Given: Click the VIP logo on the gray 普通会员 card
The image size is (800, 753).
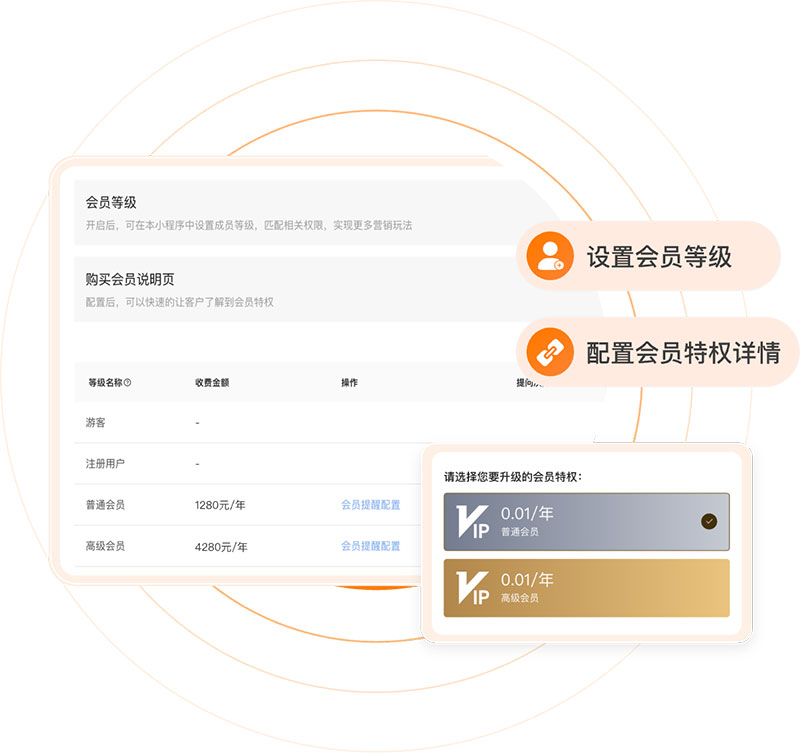Looking at the screenshot, I should [472, 522].
